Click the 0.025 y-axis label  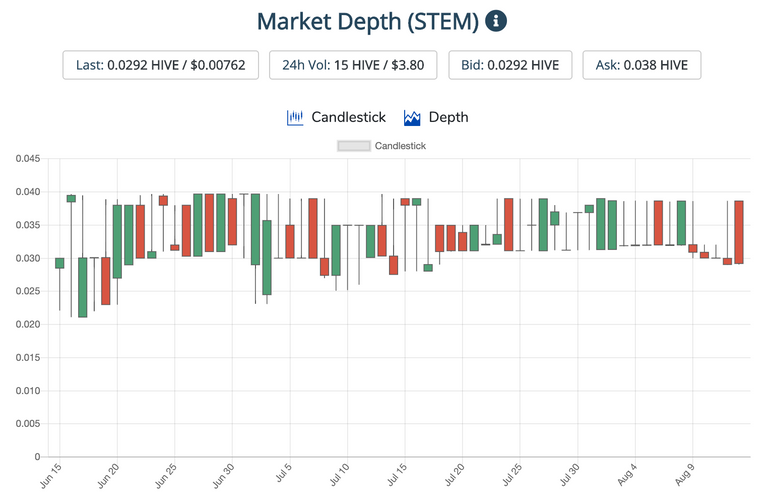pos(28,291)
